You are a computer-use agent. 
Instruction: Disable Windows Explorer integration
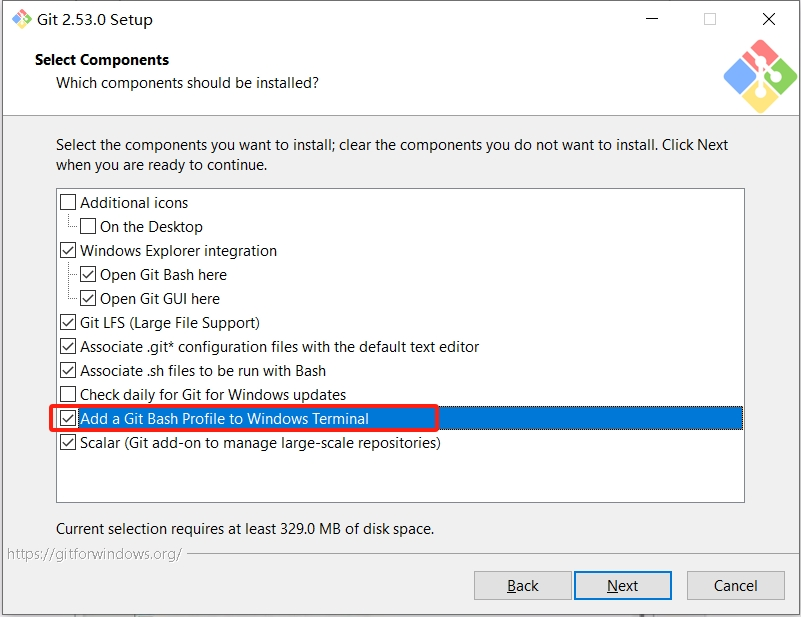point(67,250)
